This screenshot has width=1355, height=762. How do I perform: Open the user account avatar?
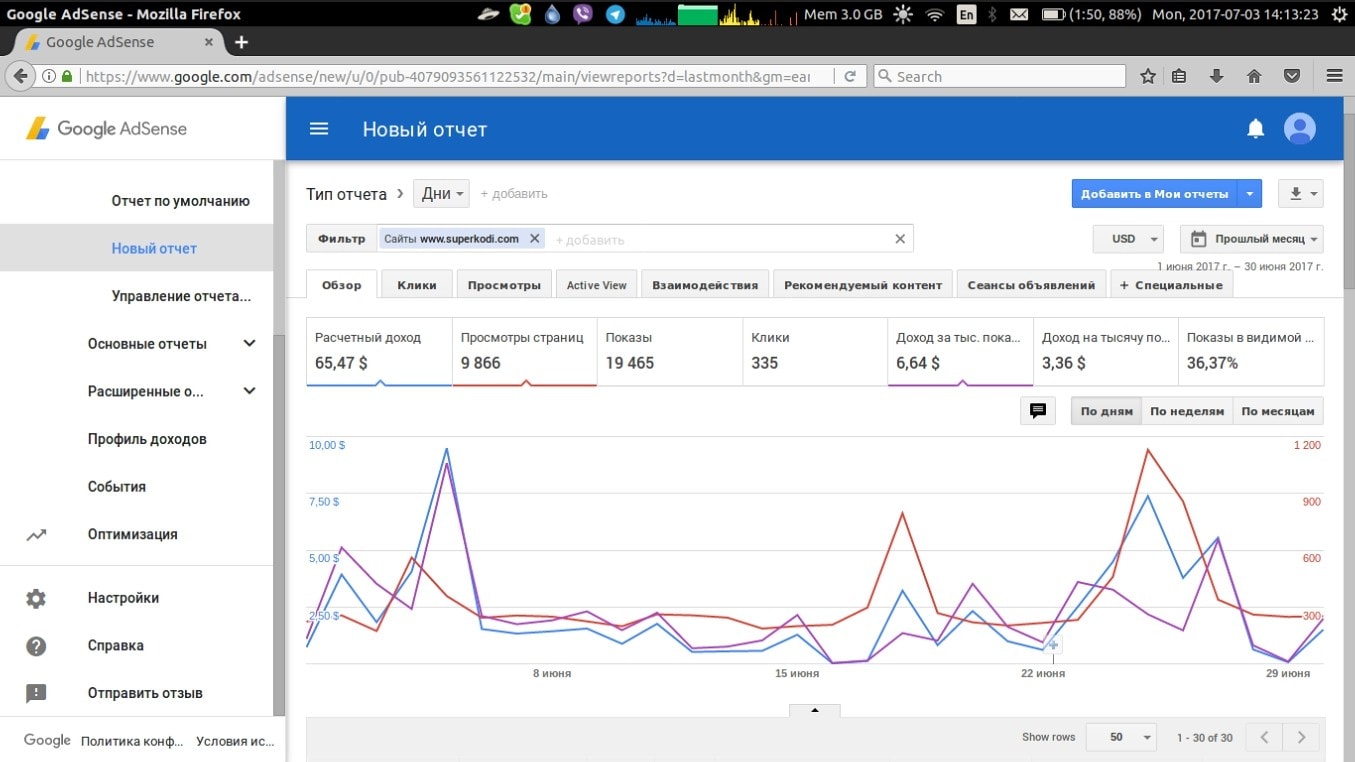pos(1299,129)
